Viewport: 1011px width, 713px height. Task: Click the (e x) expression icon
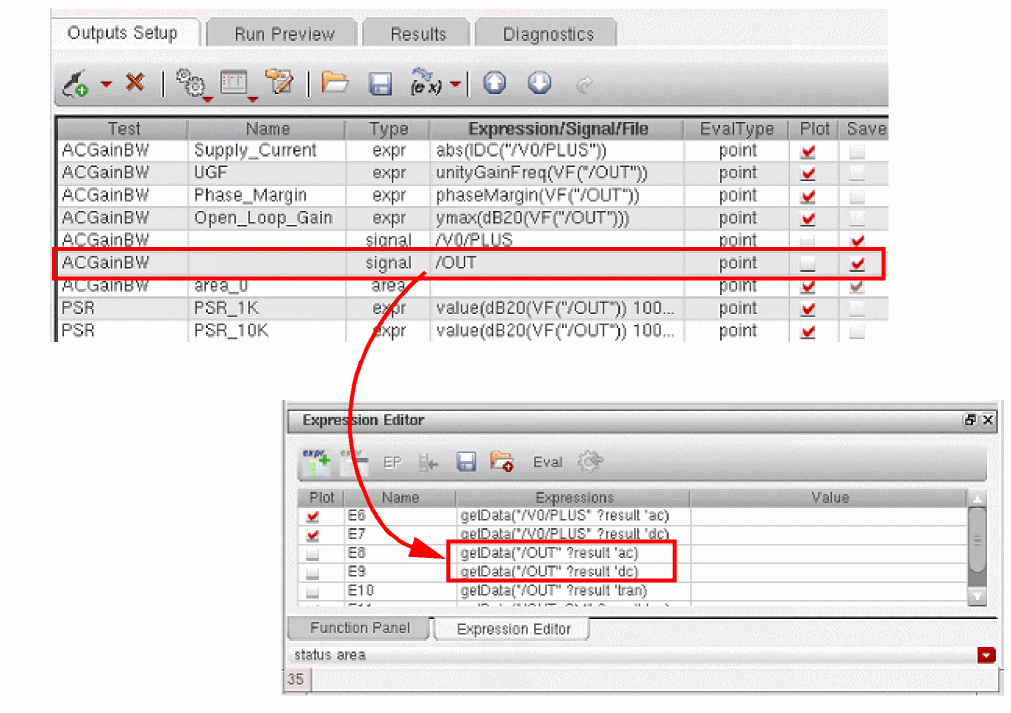click(426, 83)
